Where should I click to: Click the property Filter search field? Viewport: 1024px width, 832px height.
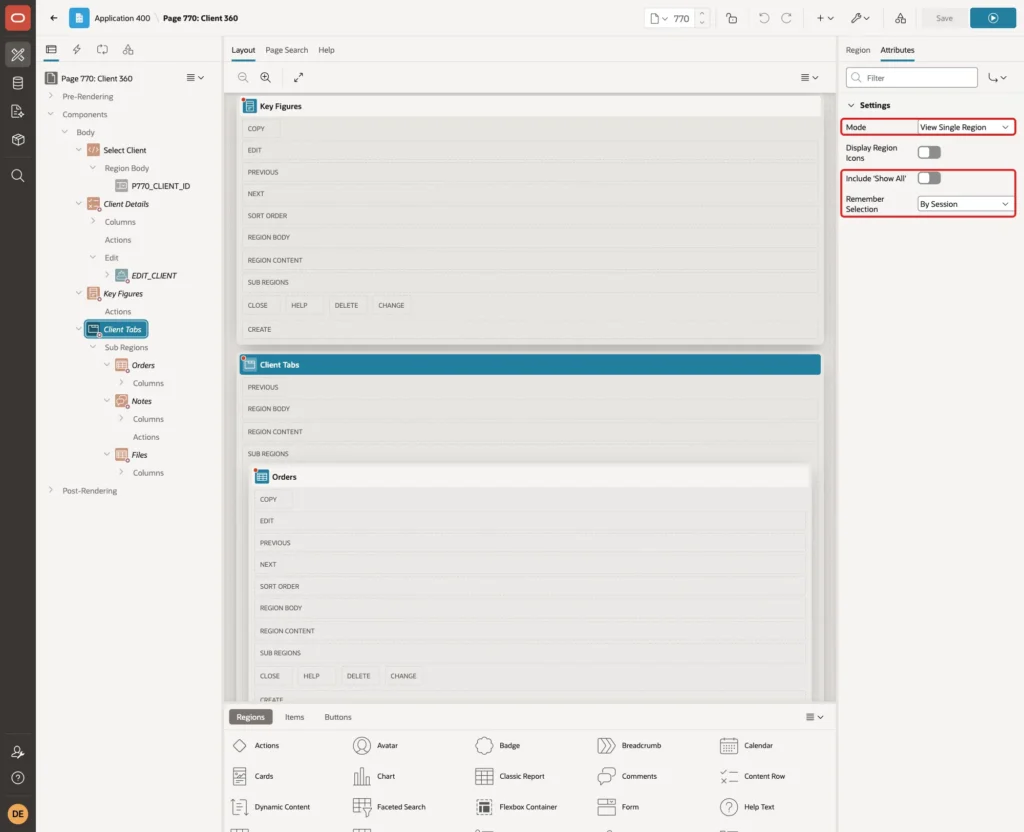[x=911, y=78]
